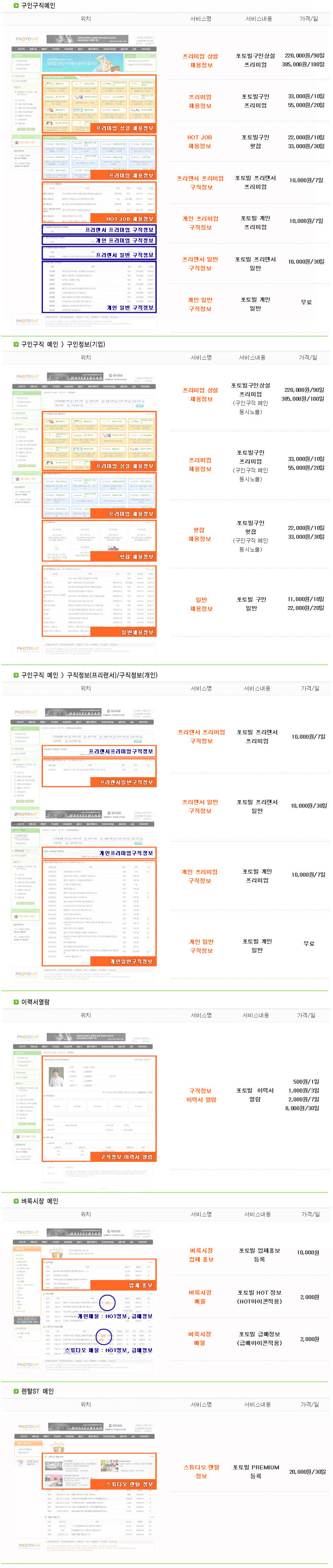Click the green arrow icon beside 벼룩시장 메인

pos(16,1200)
